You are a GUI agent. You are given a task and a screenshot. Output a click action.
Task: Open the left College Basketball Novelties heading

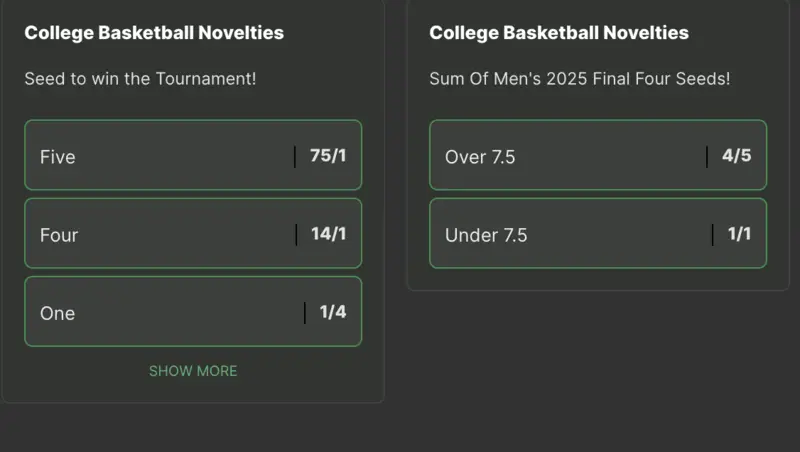(x=154, y=33)
